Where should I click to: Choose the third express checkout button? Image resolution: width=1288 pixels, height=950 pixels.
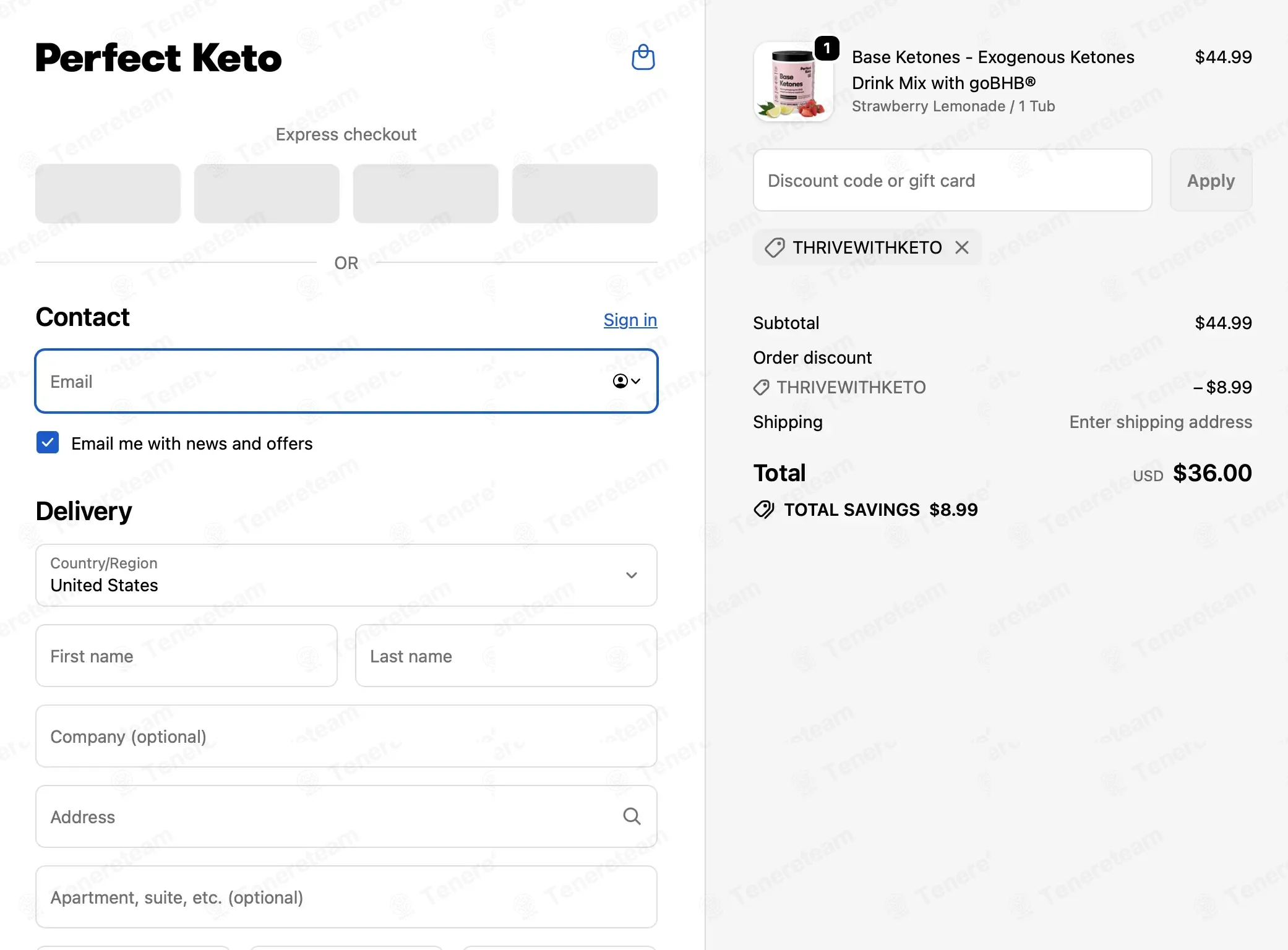(426, 194)
